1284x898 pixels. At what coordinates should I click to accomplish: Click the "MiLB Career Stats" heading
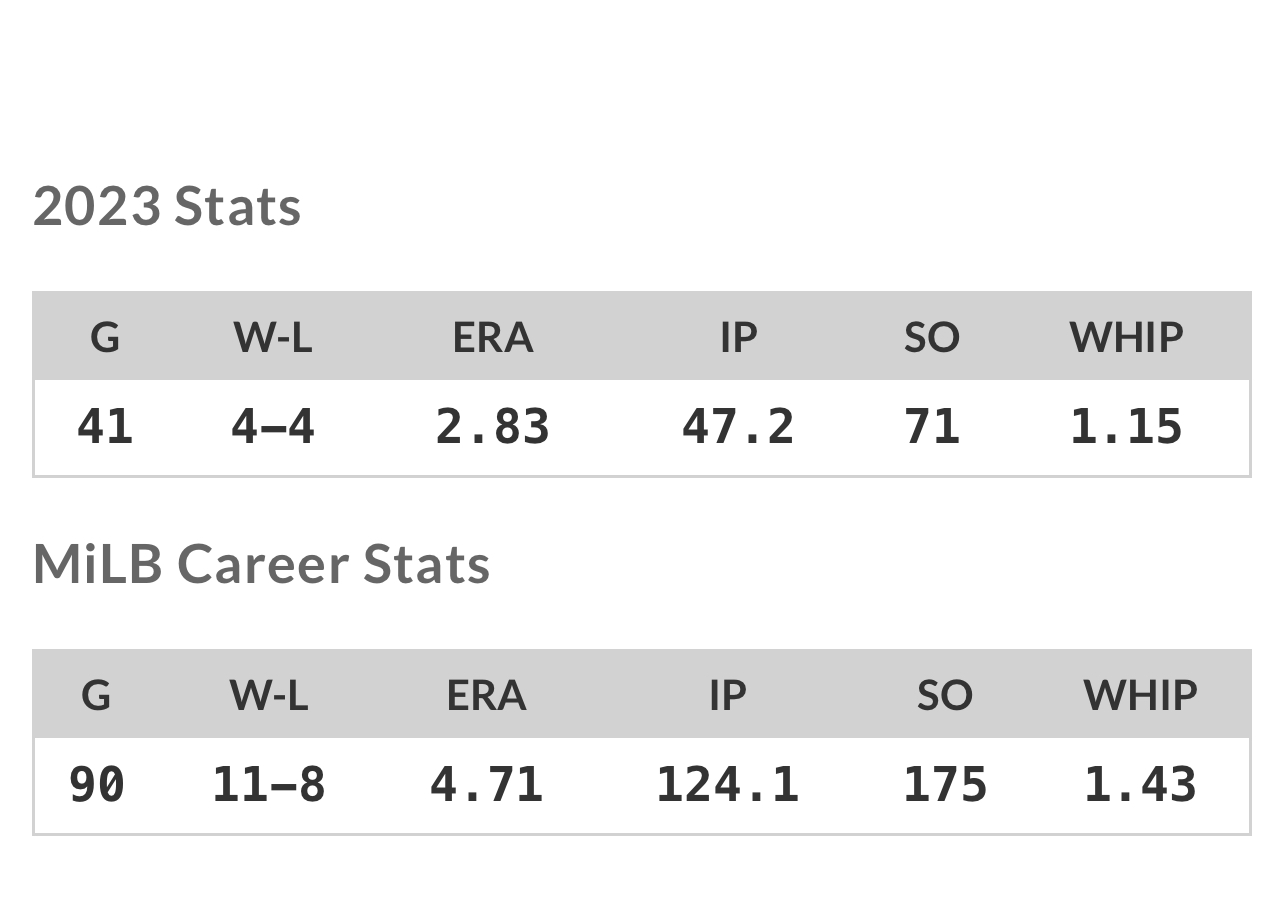(x=261, y=563)
